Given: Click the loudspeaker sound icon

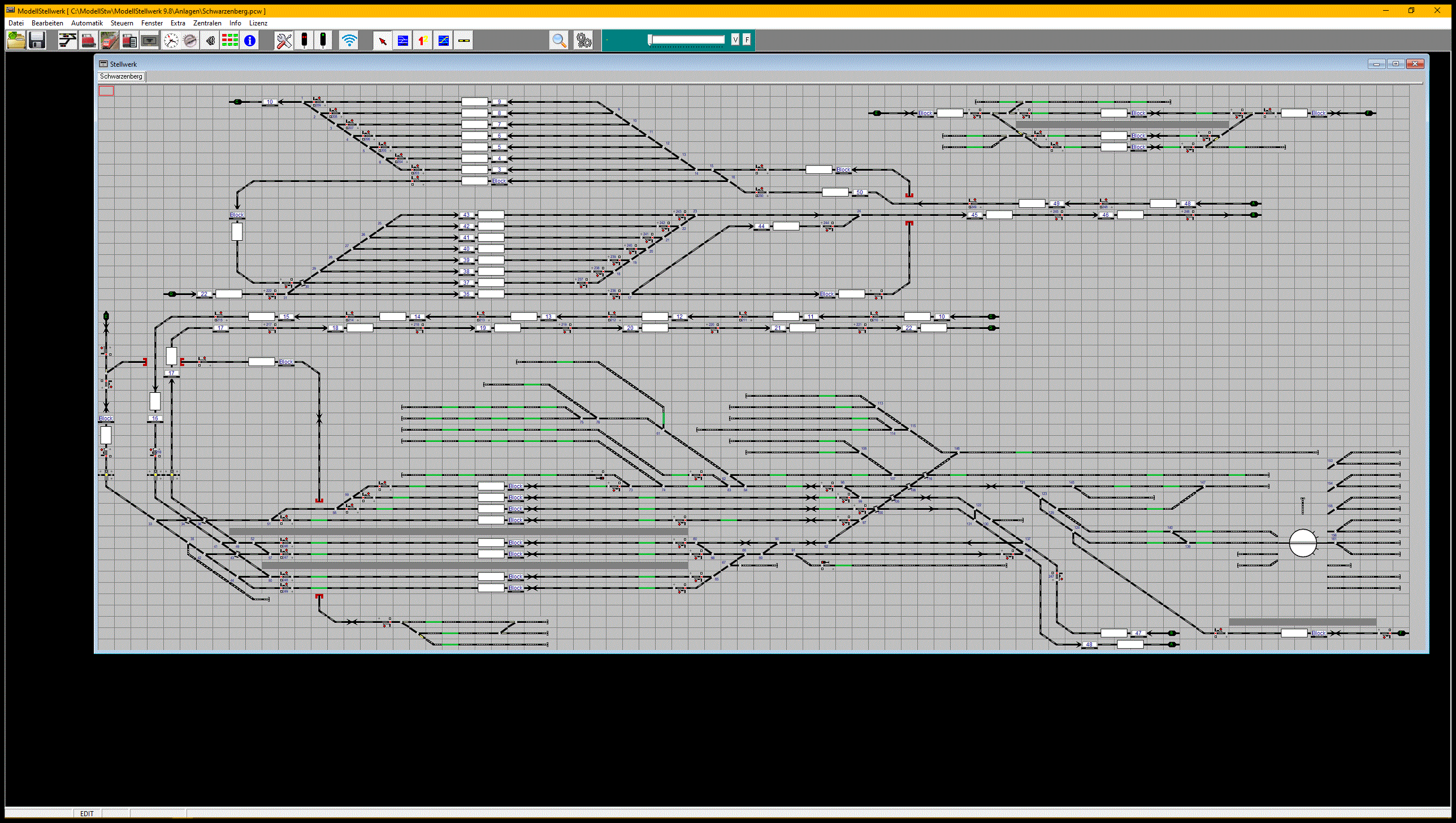Looking at the screenshot, I should [210, 40].
